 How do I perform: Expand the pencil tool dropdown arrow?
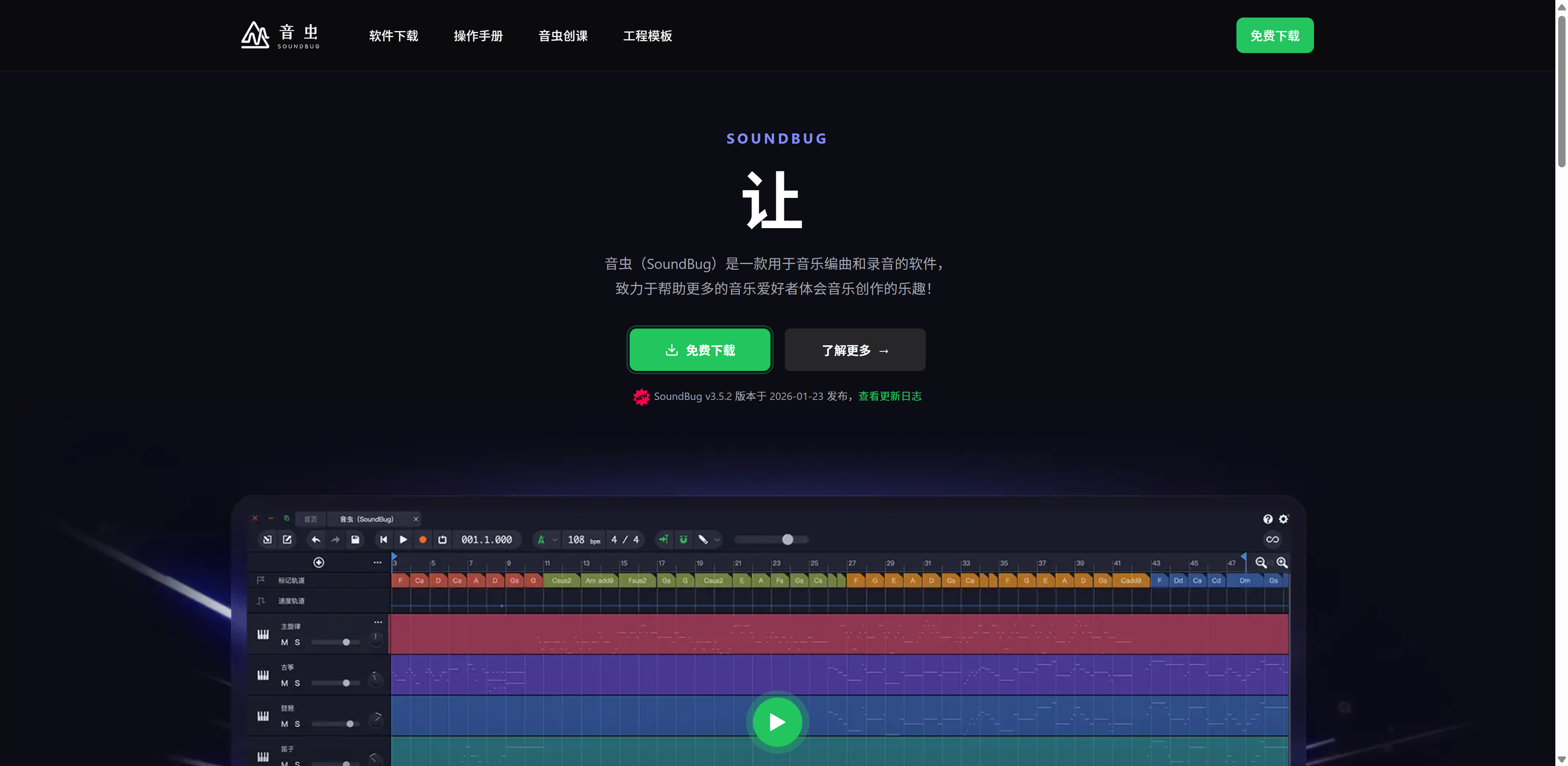coord(717,540)
